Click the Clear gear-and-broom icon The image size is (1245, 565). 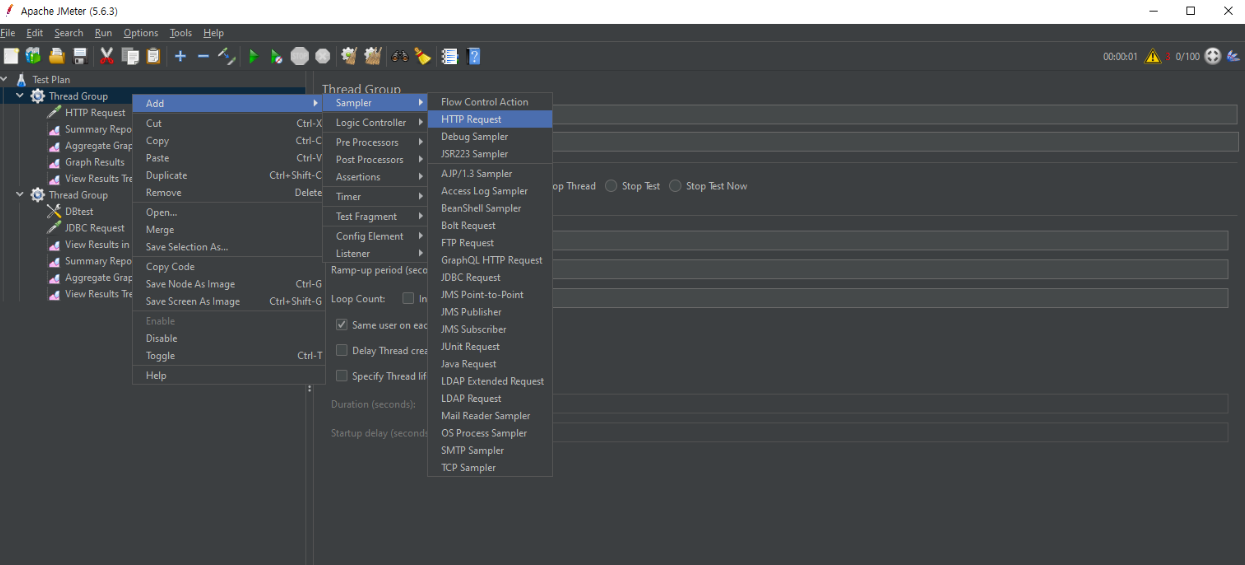click(x=349, y=56)
